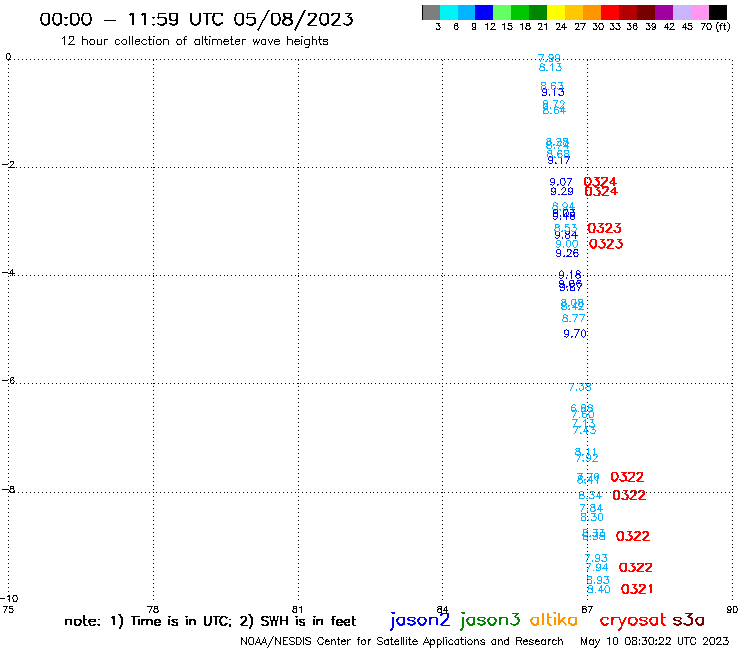Screen dimensions: 740x650
Task: Click the note about UTC time and SWH feet
Action: [210, 621]
